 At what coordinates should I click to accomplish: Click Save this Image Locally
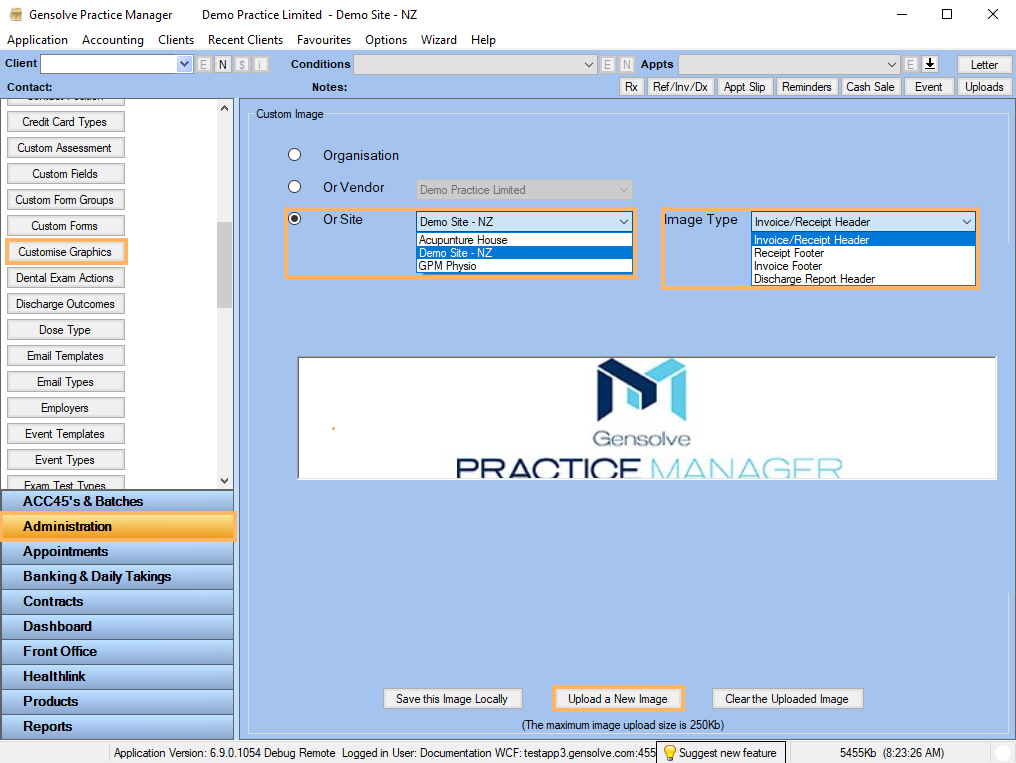click(452, 699)
